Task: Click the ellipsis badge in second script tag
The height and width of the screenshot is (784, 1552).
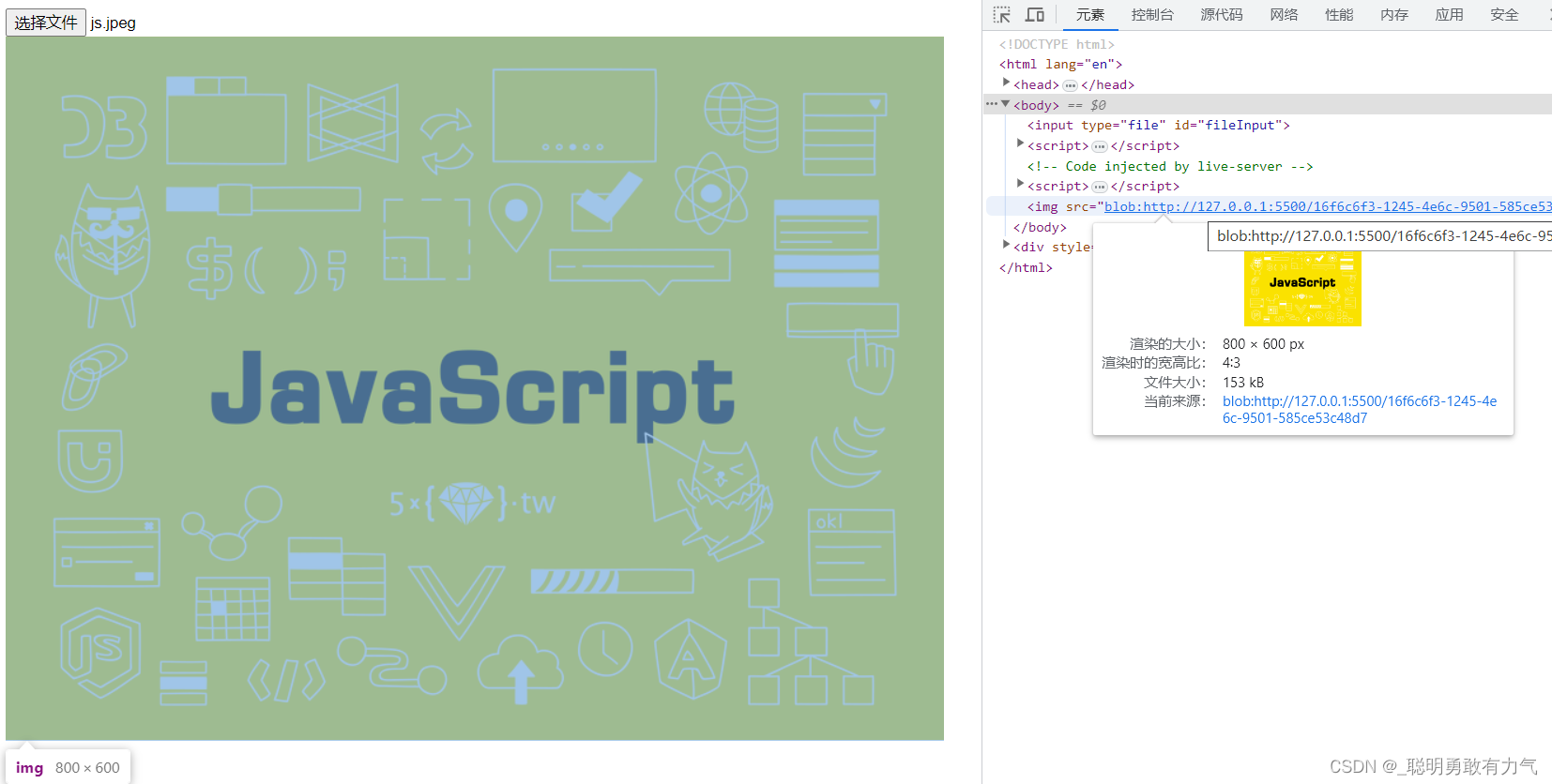Action: 1100,187
